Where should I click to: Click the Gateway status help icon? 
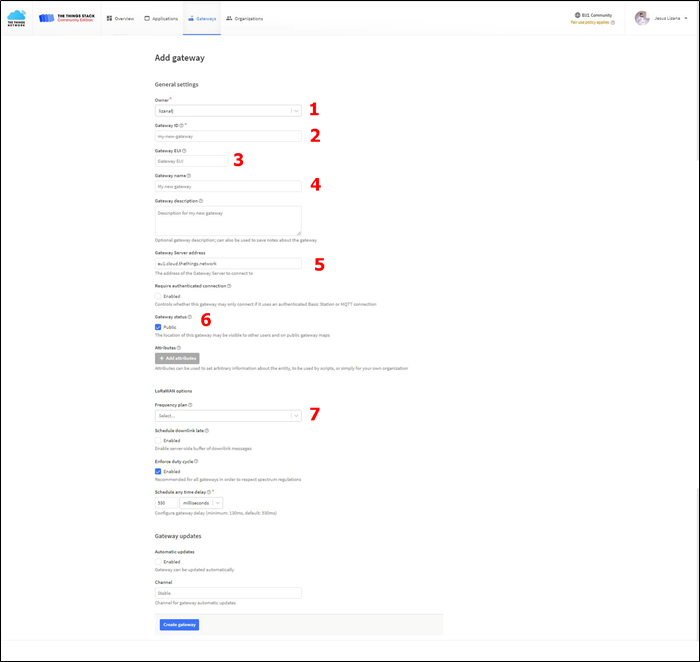190,317
